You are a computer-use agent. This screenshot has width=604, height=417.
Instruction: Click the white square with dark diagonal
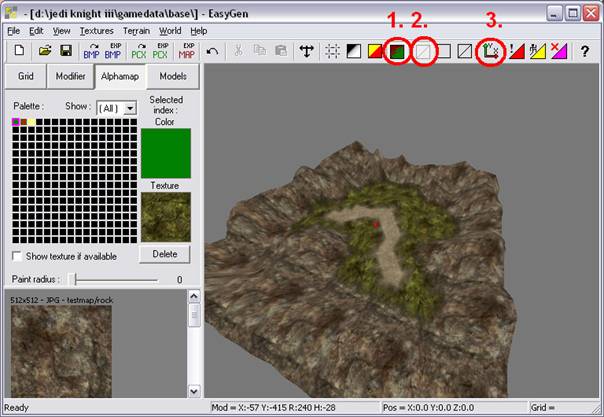465,51
